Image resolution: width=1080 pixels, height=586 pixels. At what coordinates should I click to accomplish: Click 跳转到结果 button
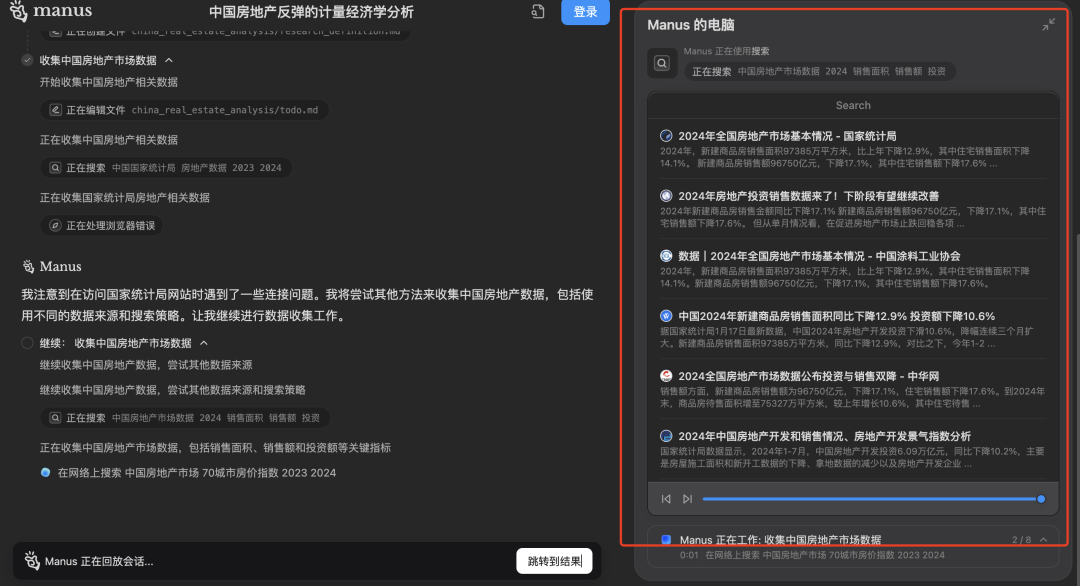tap(554, 561)
